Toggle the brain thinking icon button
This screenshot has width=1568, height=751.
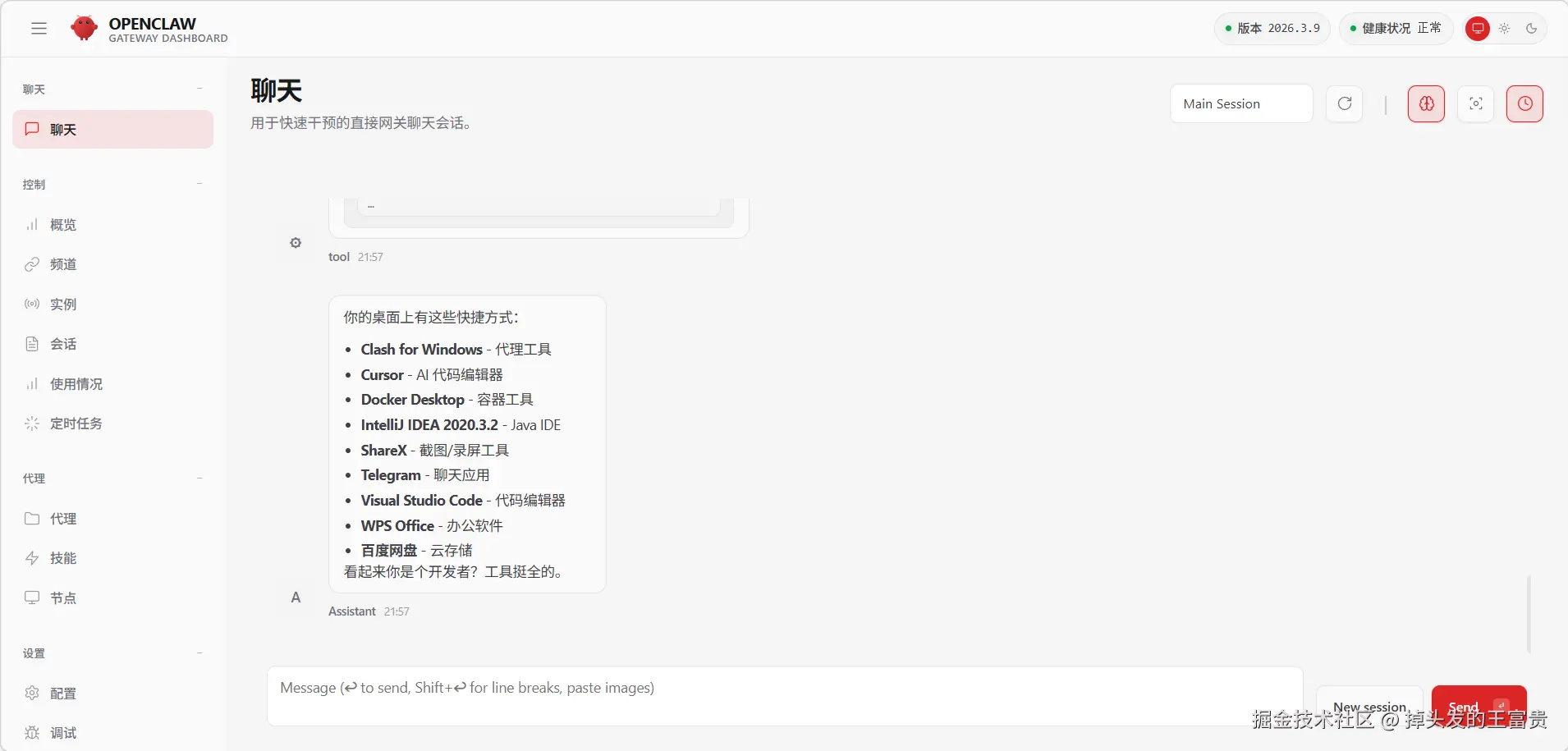[1427, 103]
